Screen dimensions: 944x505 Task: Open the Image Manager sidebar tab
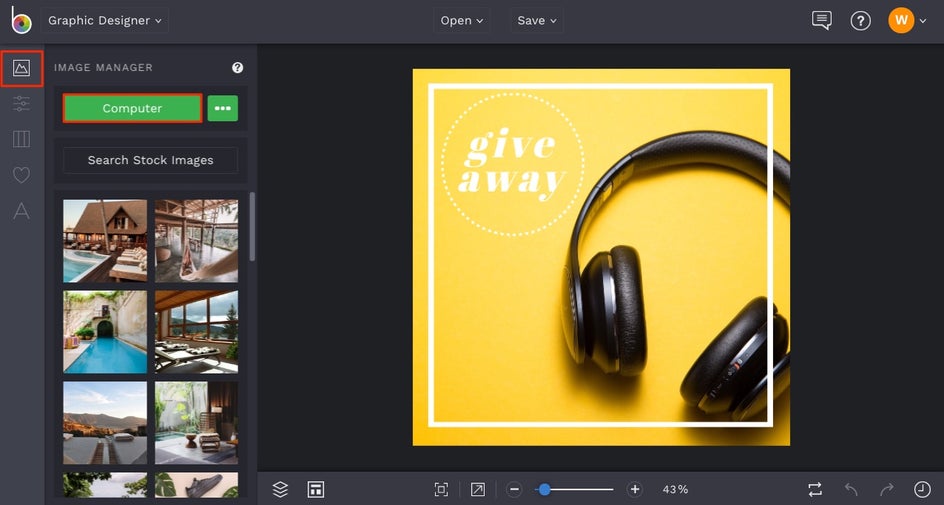point(21,68)
